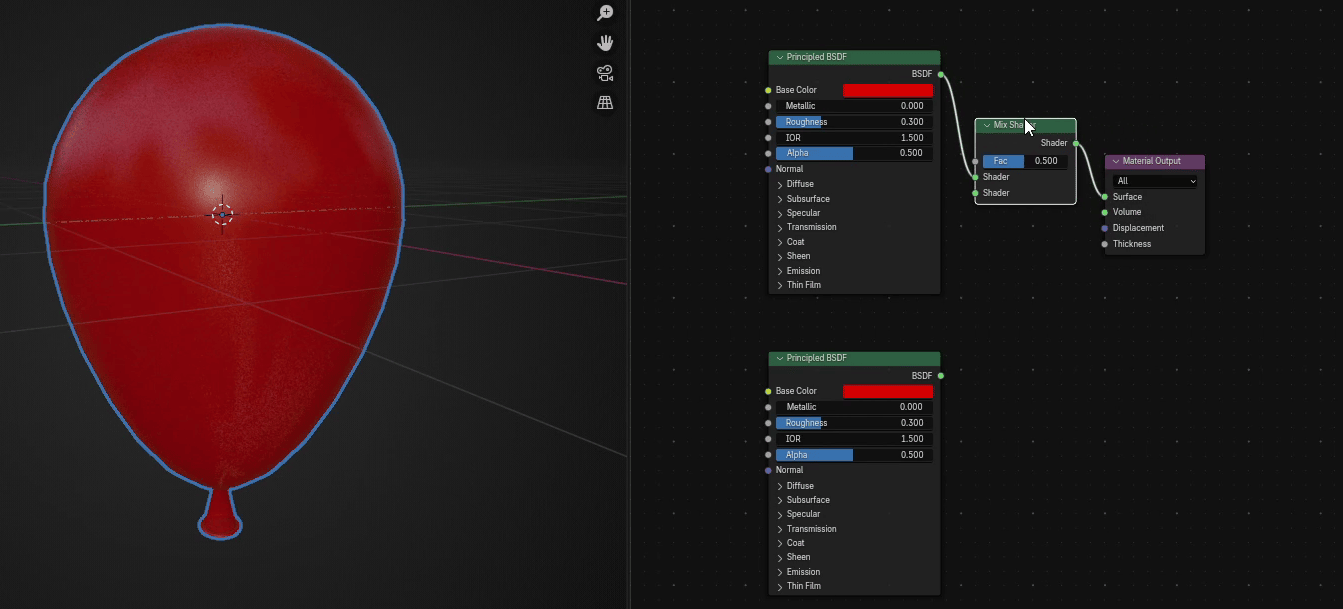Click the Roughness slider in lower Principled BSDF
Screen dimensions: 1343x609
coord(854,423)
